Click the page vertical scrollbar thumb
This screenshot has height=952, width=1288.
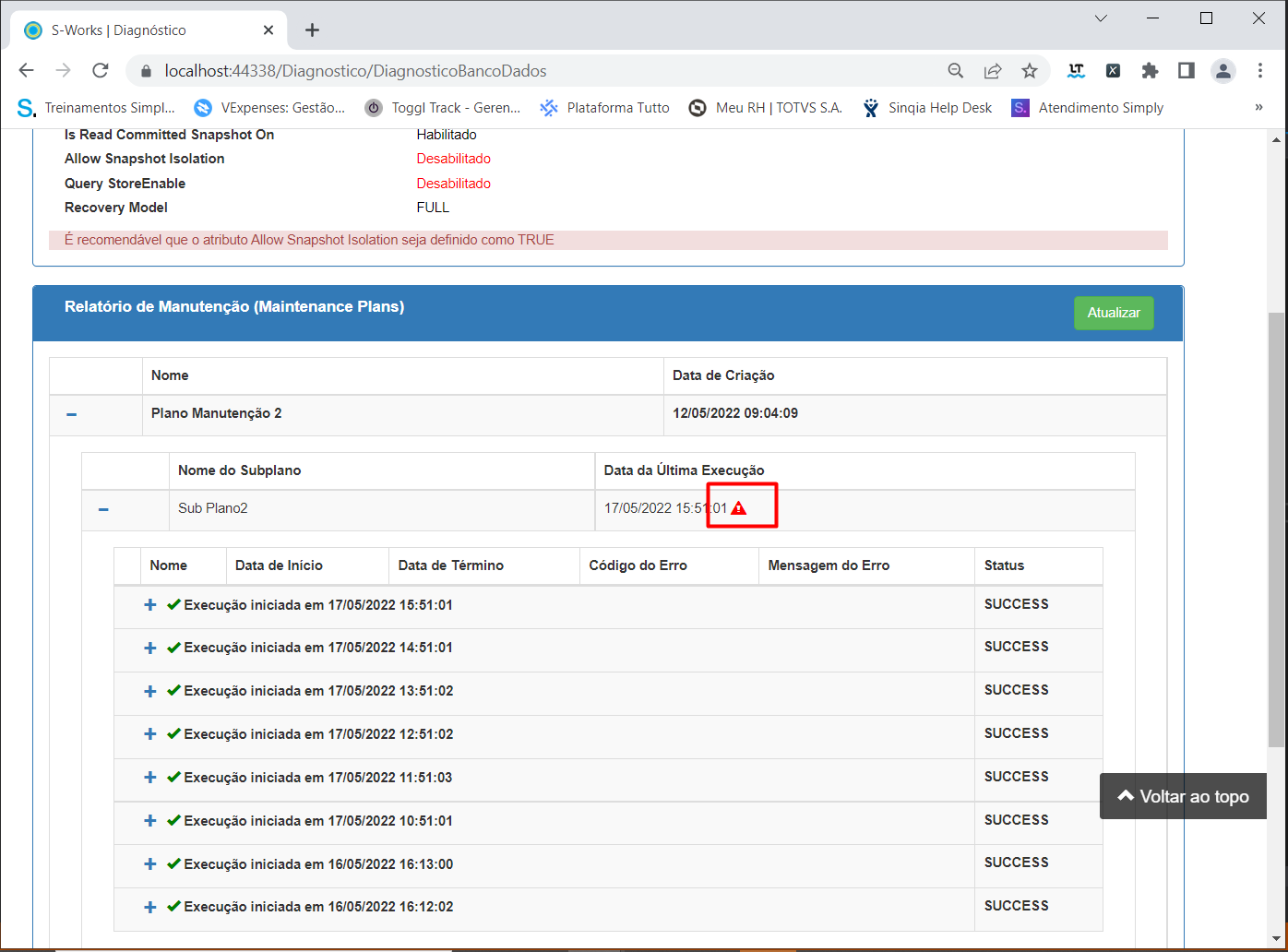tap(1277, 530)
